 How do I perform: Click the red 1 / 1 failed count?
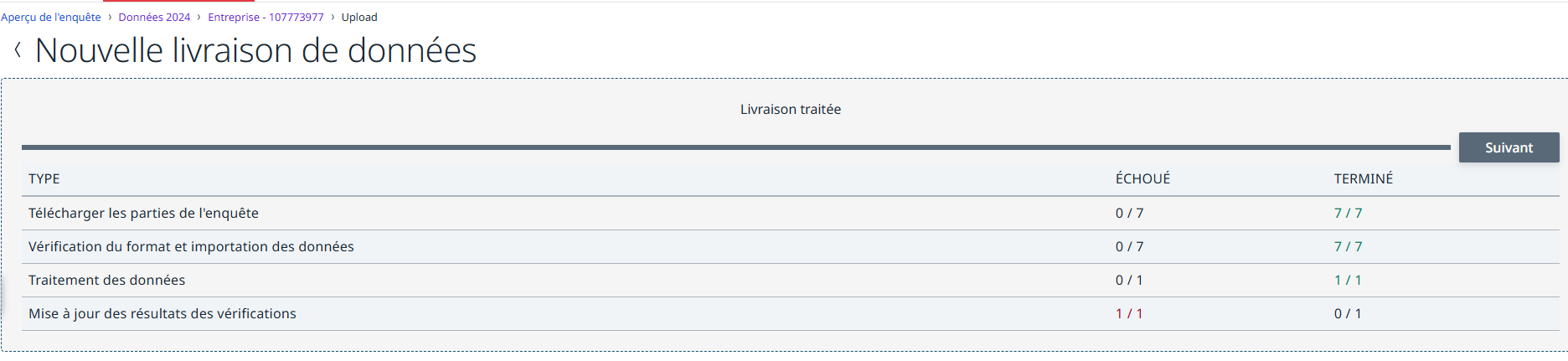click(1128, 314)
